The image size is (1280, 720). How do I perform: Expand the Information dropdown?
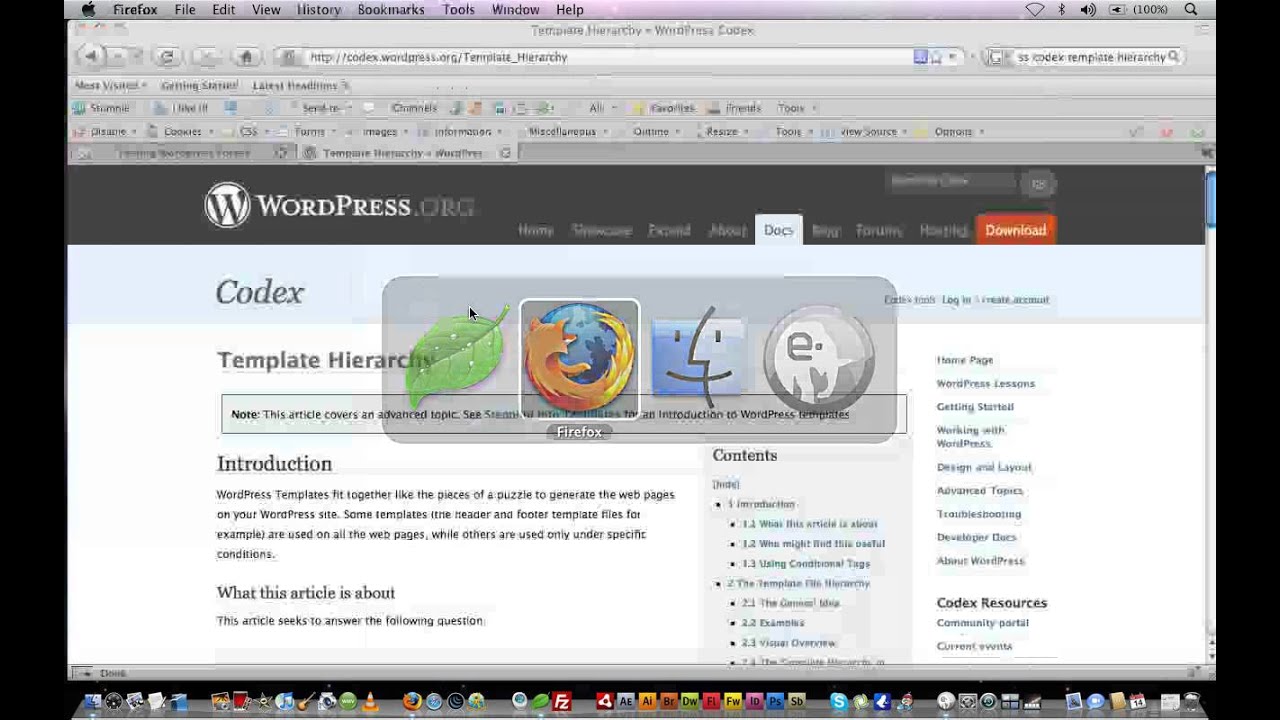(461, 132)
